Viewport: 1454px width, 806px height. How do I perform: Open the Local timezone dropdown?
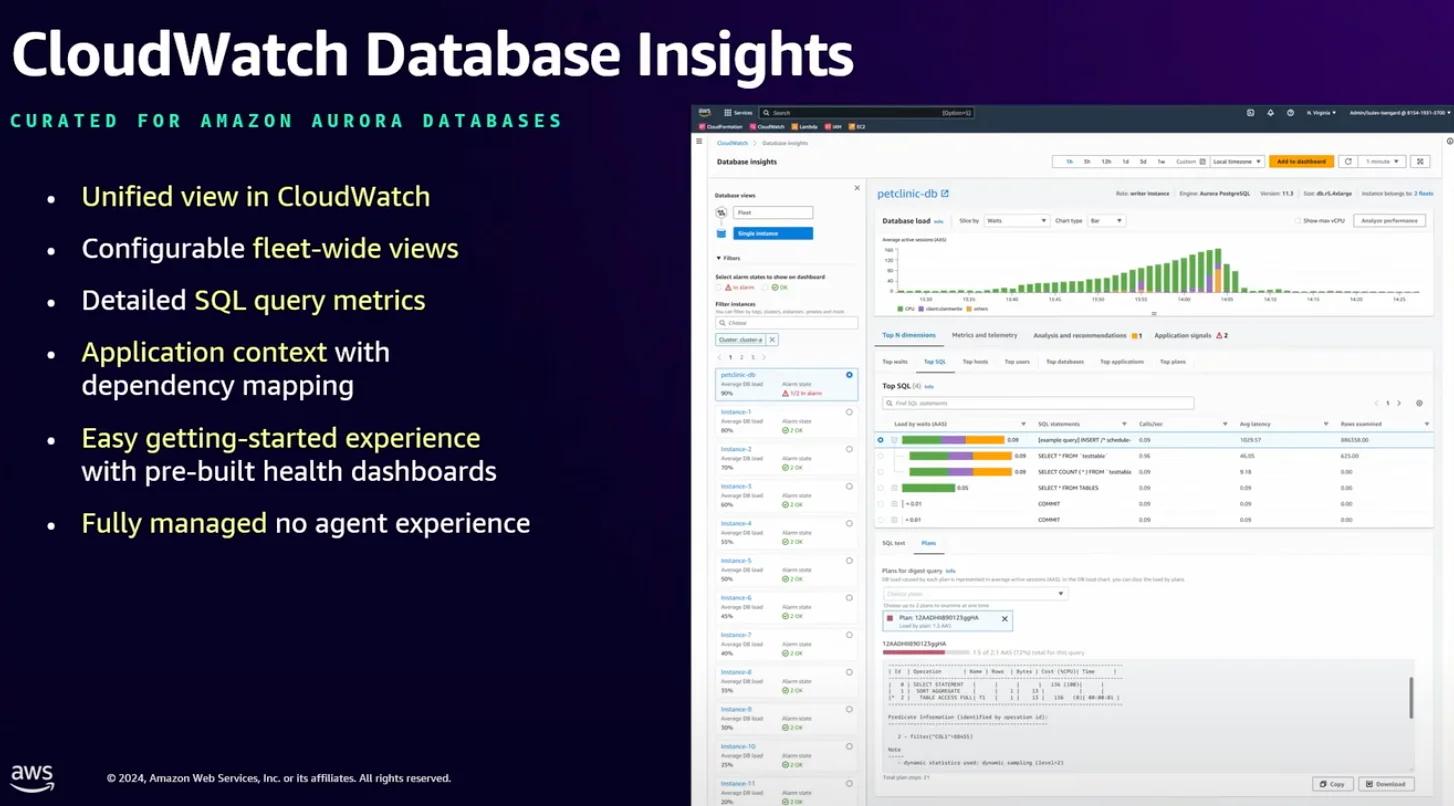[x=1237, y=161]
